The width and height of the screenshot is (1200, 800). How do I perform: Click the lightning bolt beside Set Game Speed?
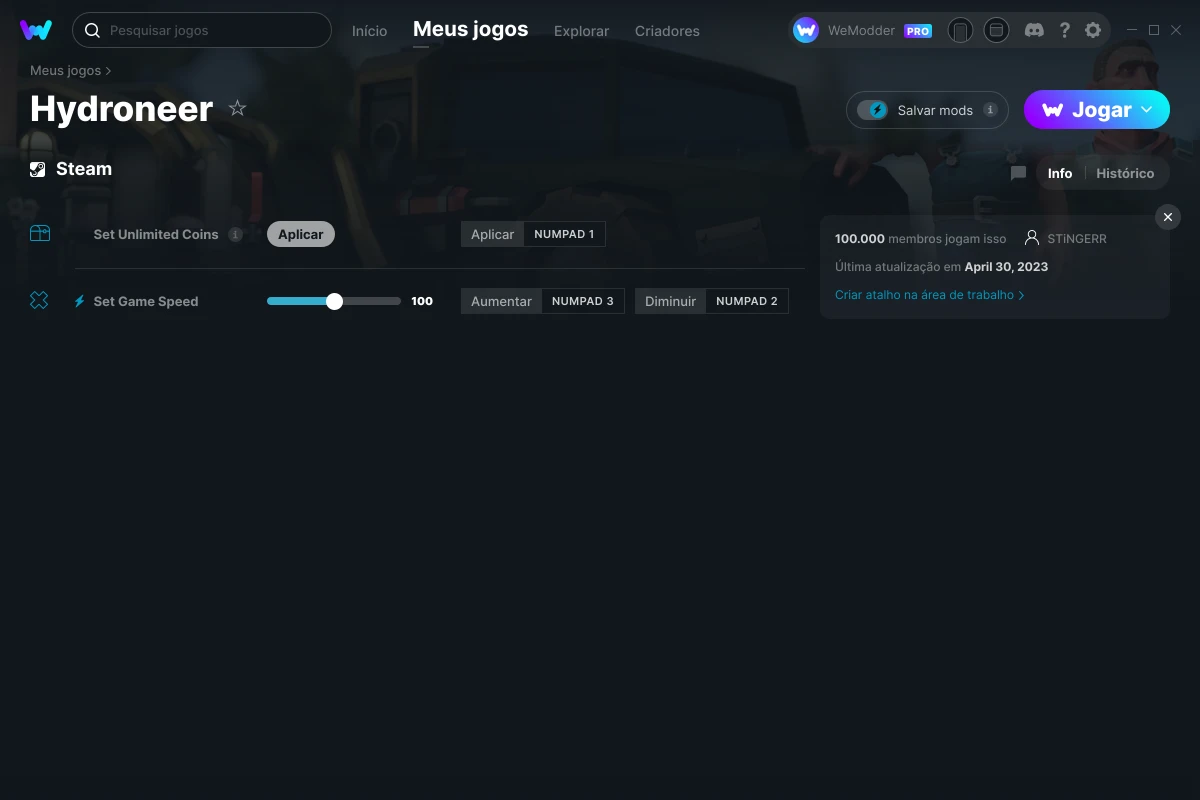coord(80,301)
